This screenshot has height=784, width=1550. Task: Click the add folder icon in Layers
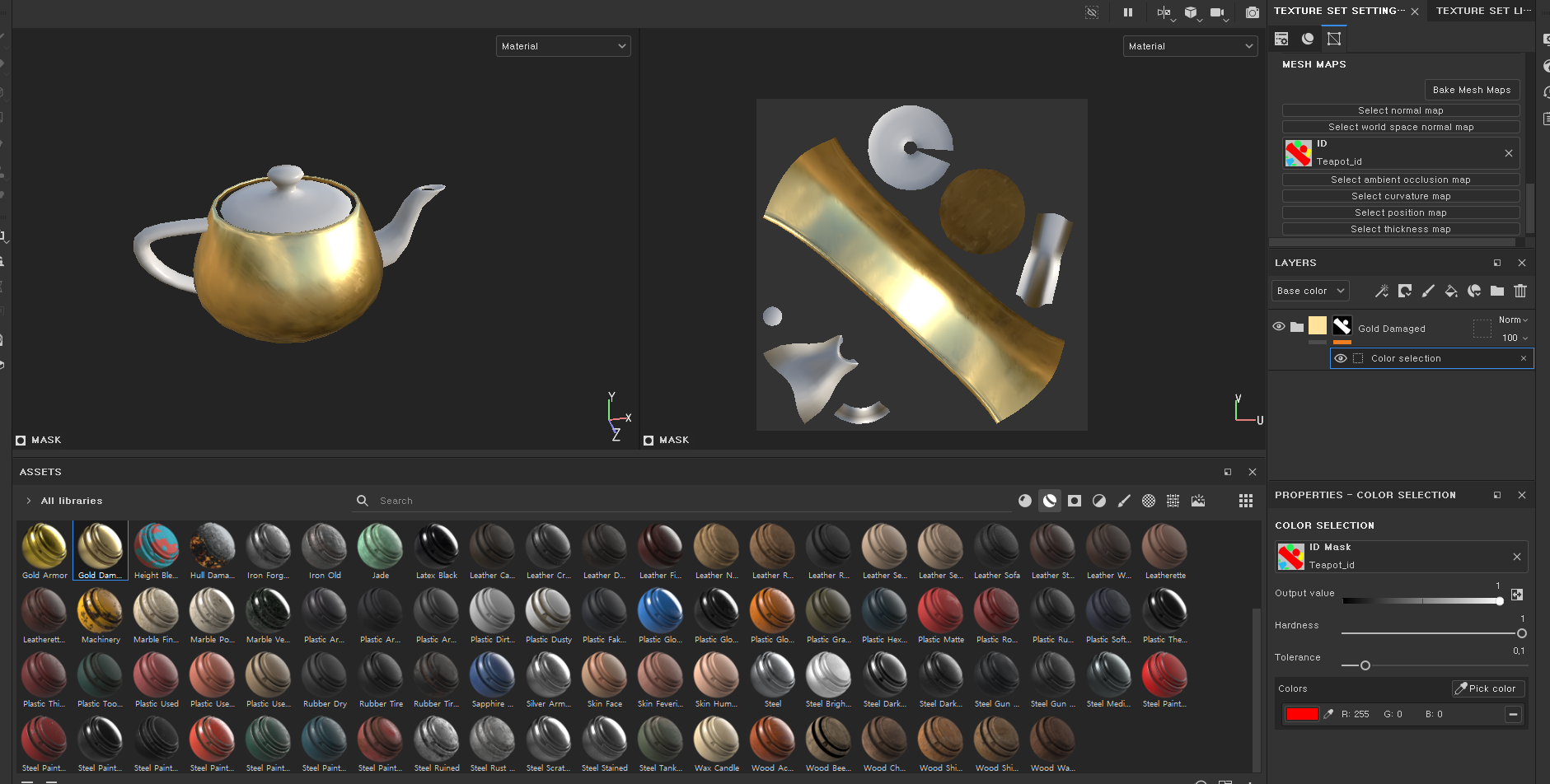point(1497,291)
